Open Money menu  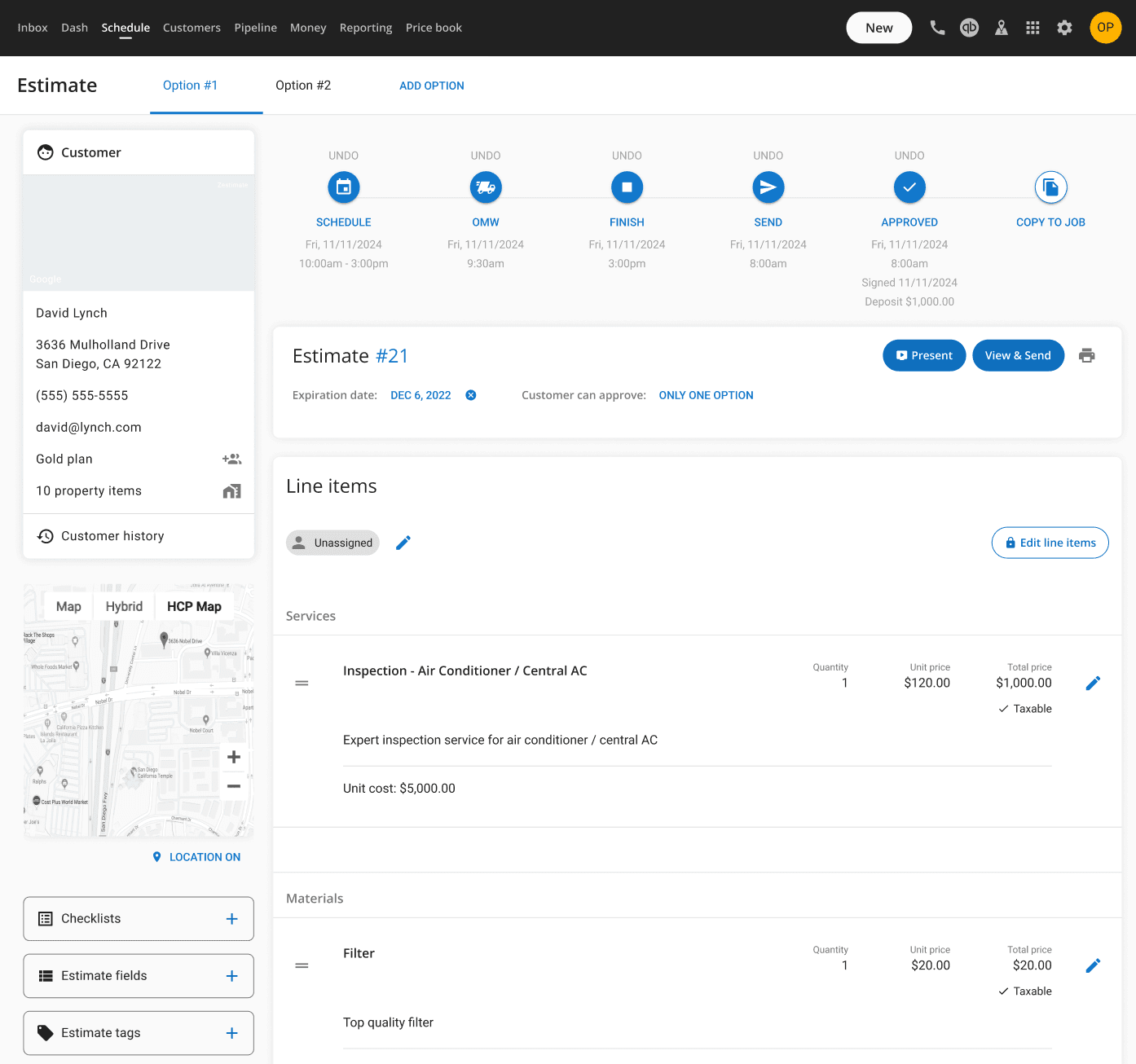308,28
